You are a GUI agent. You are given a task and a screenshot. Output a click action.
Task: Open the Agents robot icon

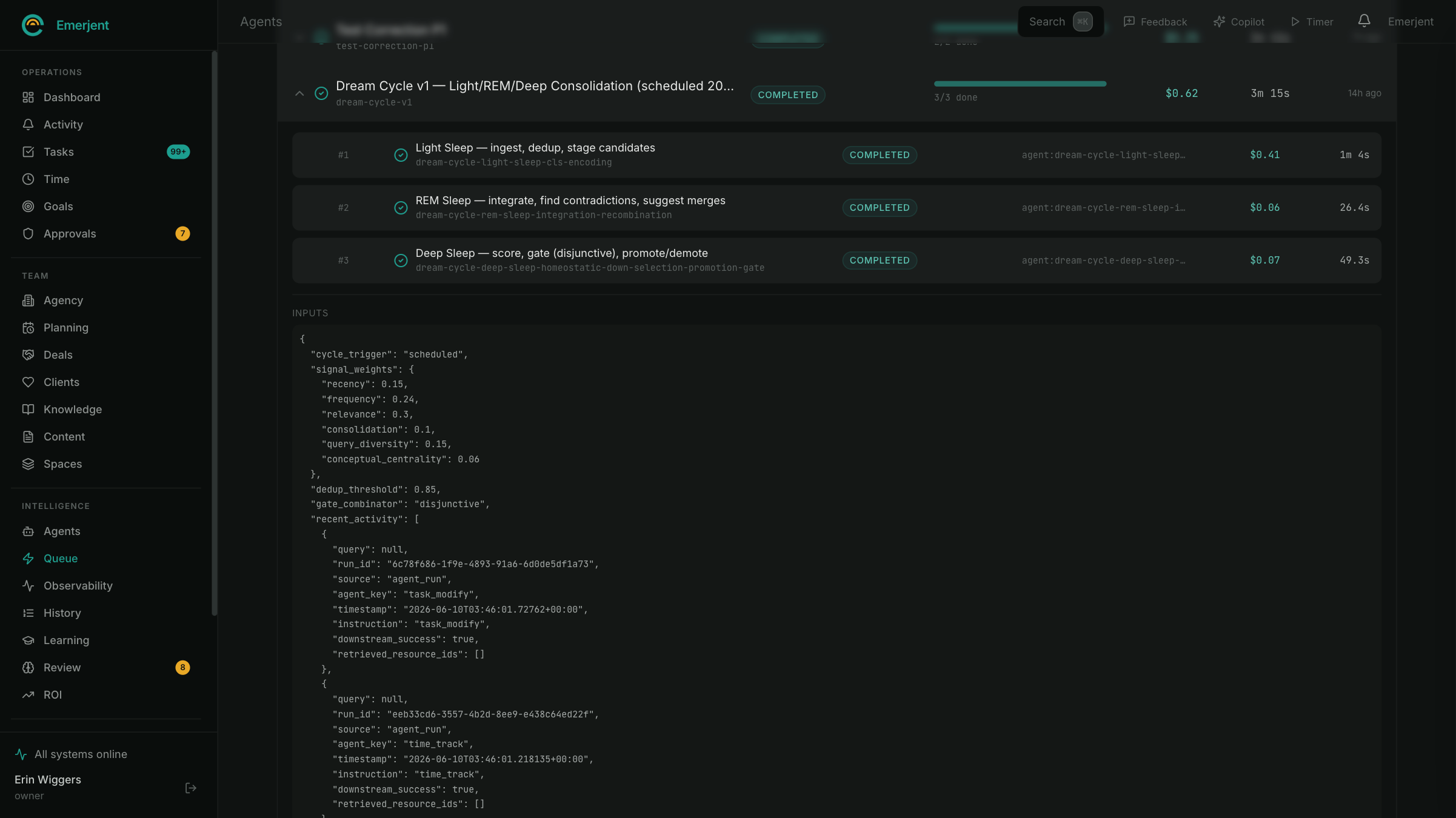(x=28, y=531)
